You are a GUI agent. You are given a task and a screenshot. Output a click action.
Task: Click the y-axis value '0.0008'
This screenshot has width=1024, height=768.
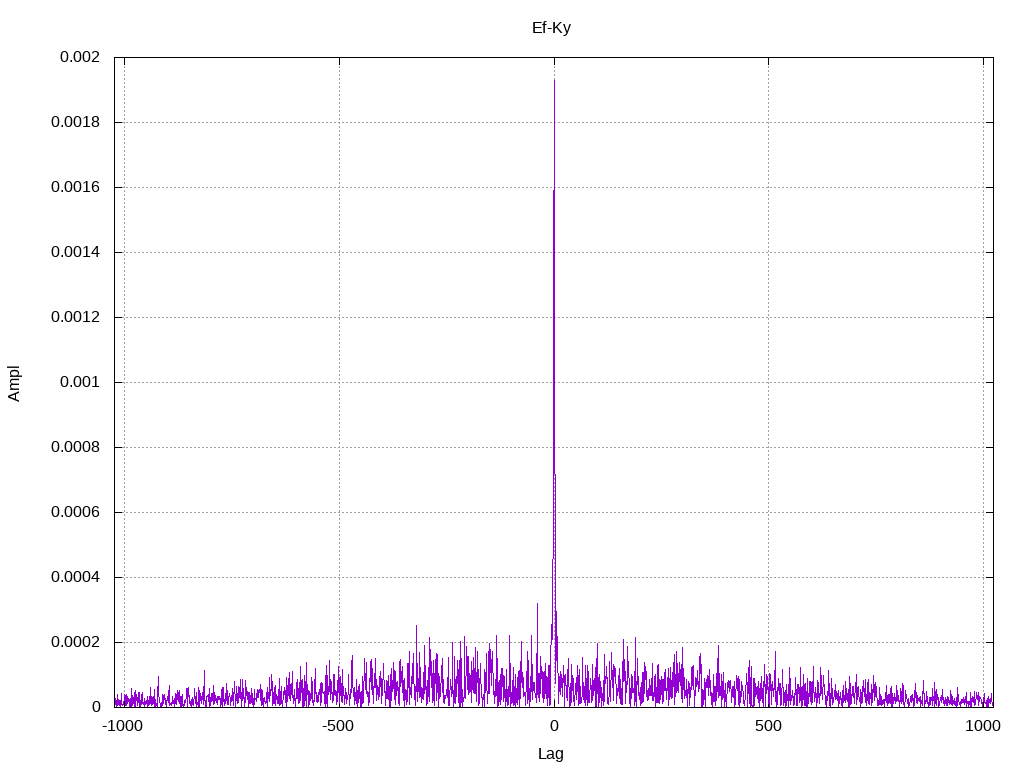click(x=75, y=447)
